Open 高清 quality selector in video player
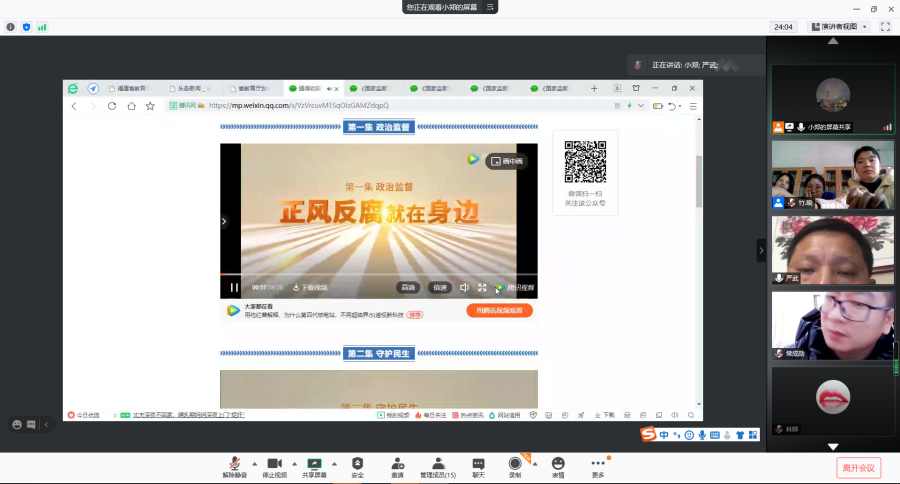Screen dimensions: 900x484 [x=408, y=287]
